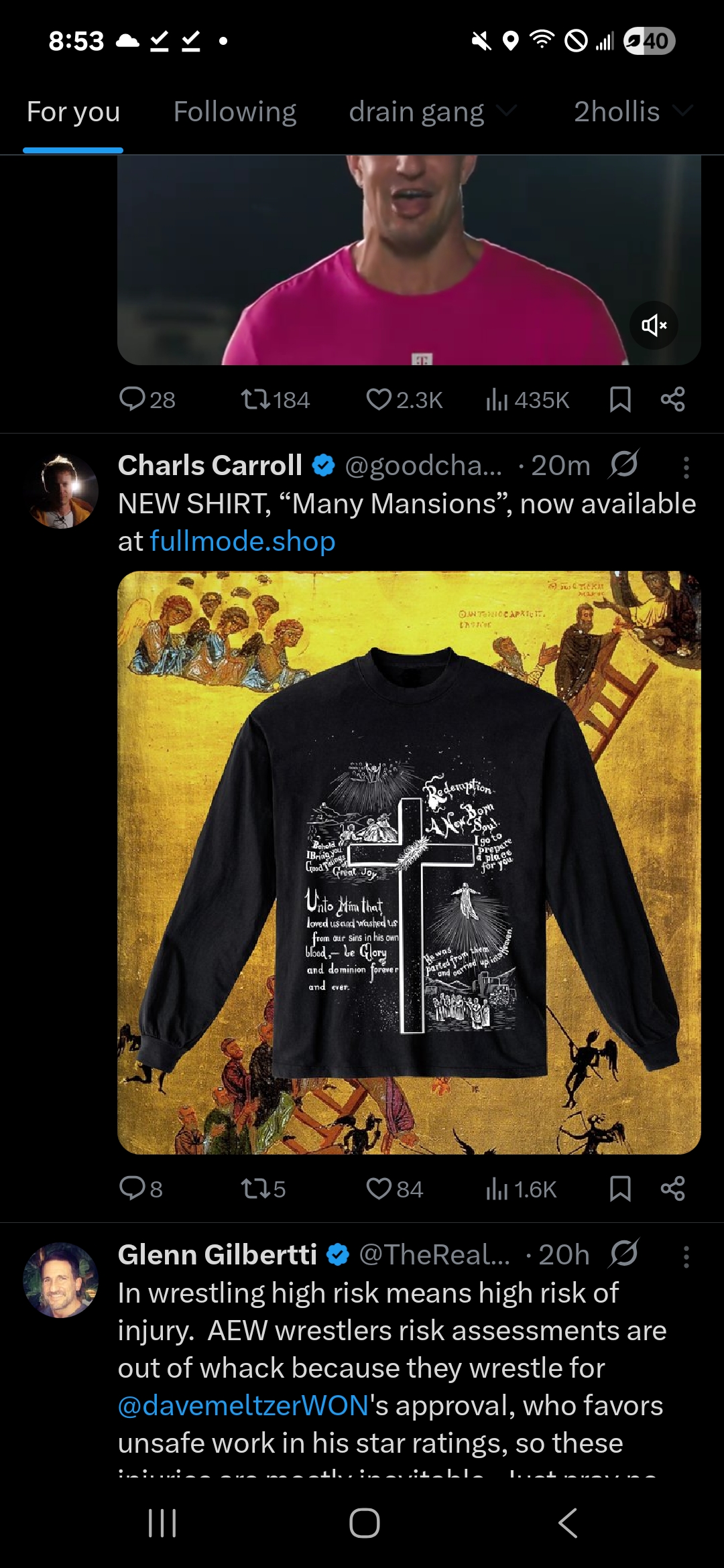This screenshot has width=724, height=1568.
Task: Open the @davemeltzerWON mention
Action: pos(243,1405)
